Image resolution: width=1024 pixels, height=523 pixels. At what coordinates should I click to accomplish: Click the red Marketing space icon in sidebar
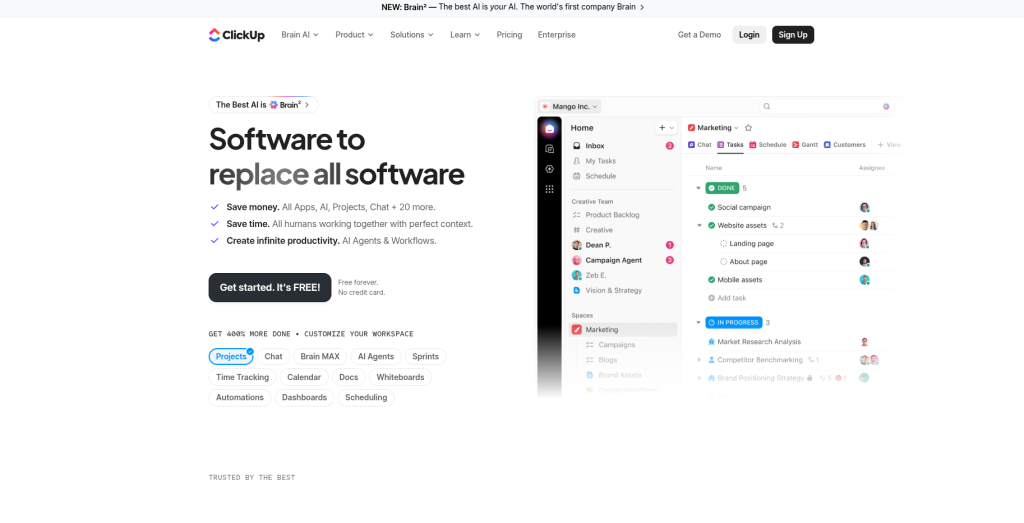577,330
